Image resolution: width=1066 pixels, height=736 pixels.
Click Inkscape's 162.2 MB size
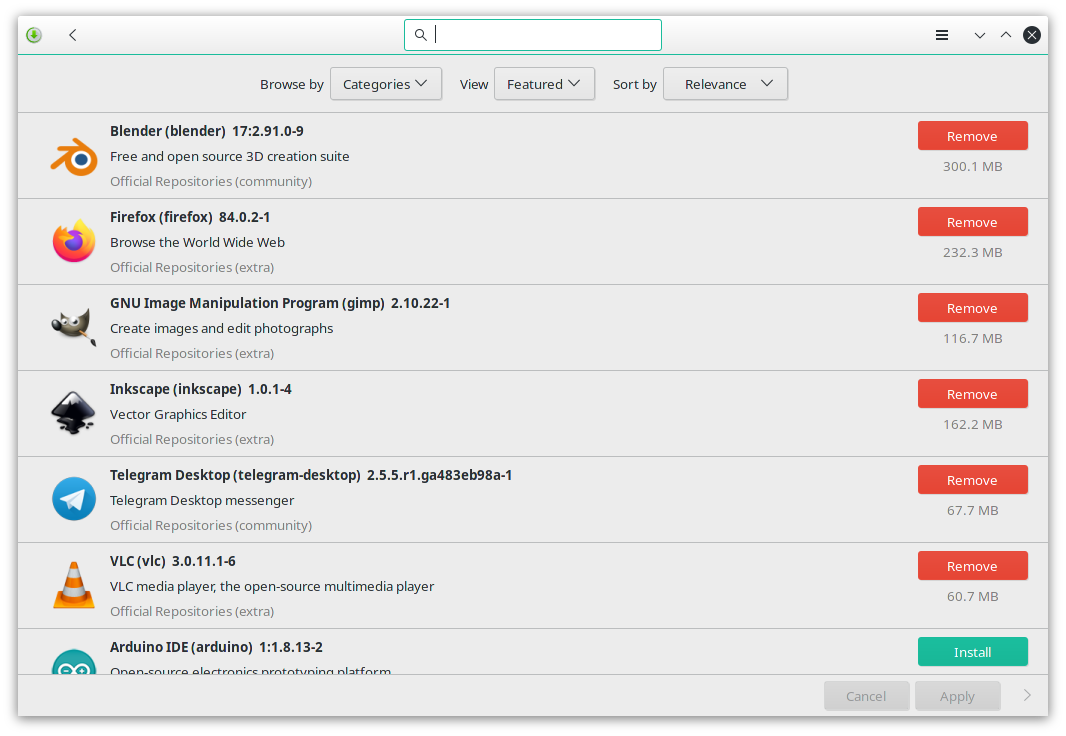coord(972,424)
